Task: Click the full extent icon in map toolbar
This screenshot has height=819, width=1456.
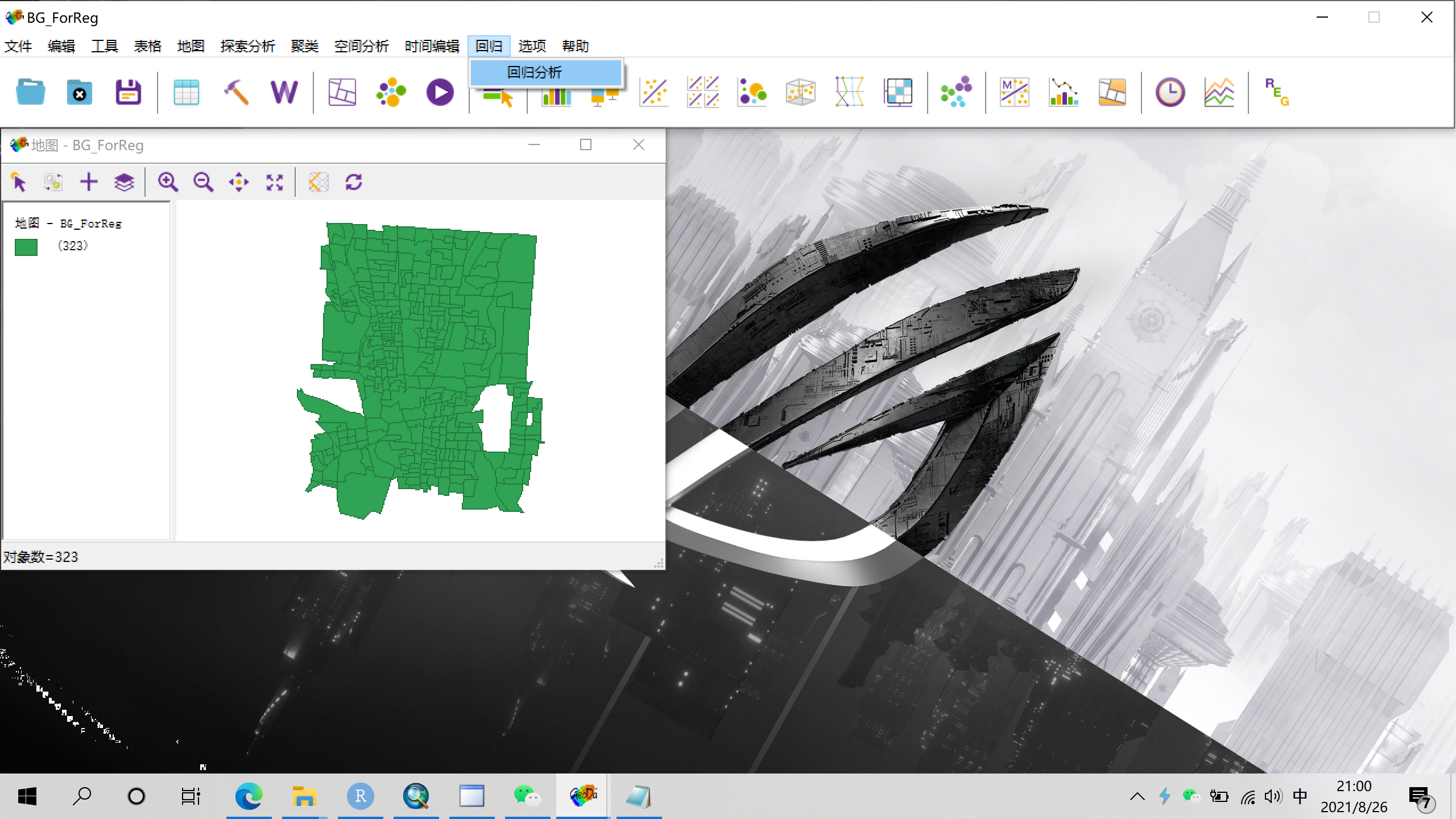Action: [x=275, y=182]
